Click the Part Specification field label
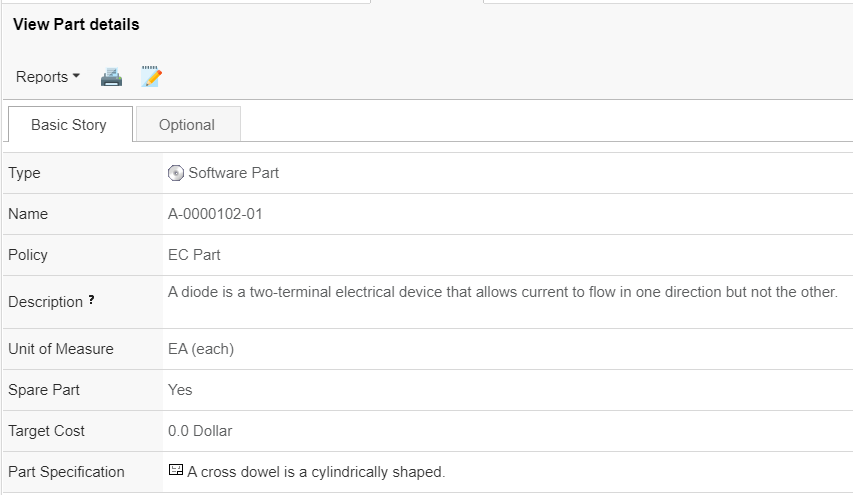Screen dimensions: 853x495 pos(67,472)
